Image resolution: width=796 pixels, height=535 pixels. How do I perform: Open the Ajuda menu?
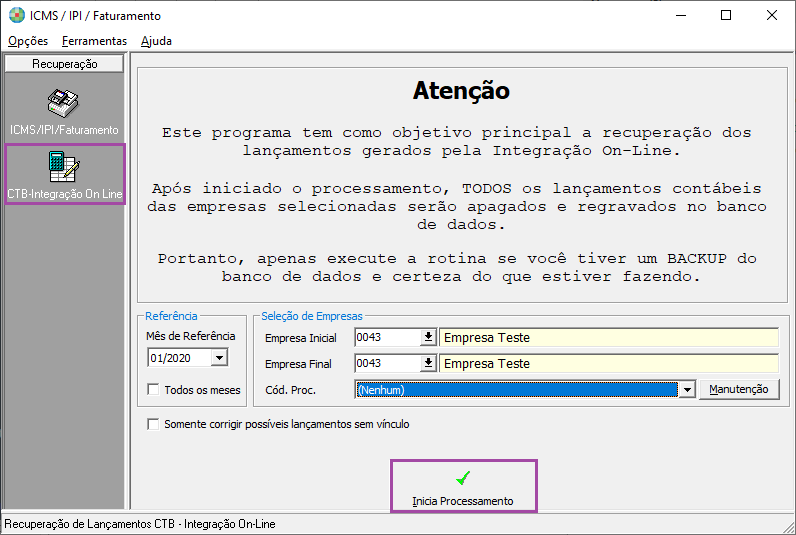pos(156,41)
